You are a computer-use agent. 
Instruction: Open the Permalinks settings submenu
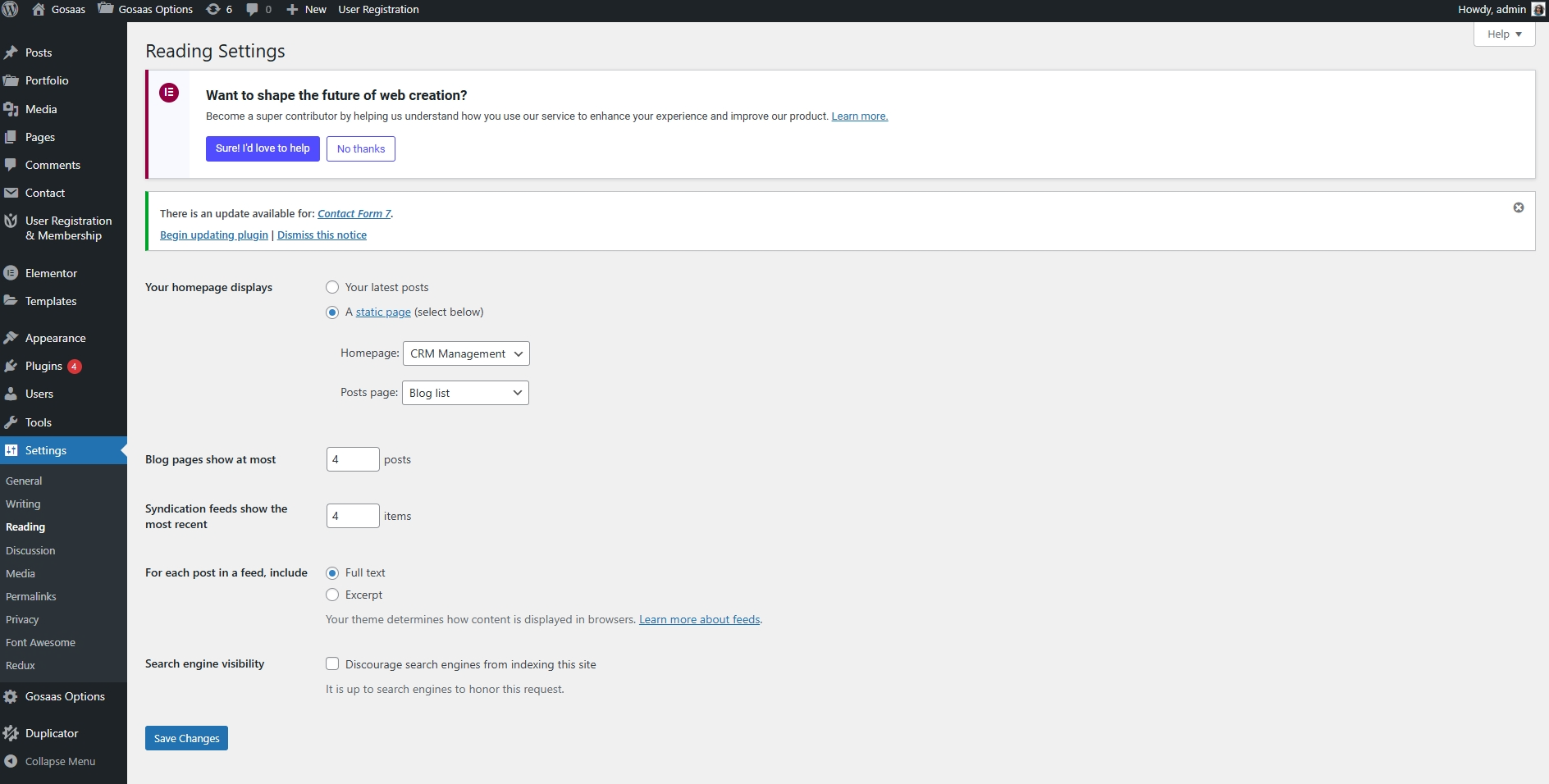(x=31, y=596)
